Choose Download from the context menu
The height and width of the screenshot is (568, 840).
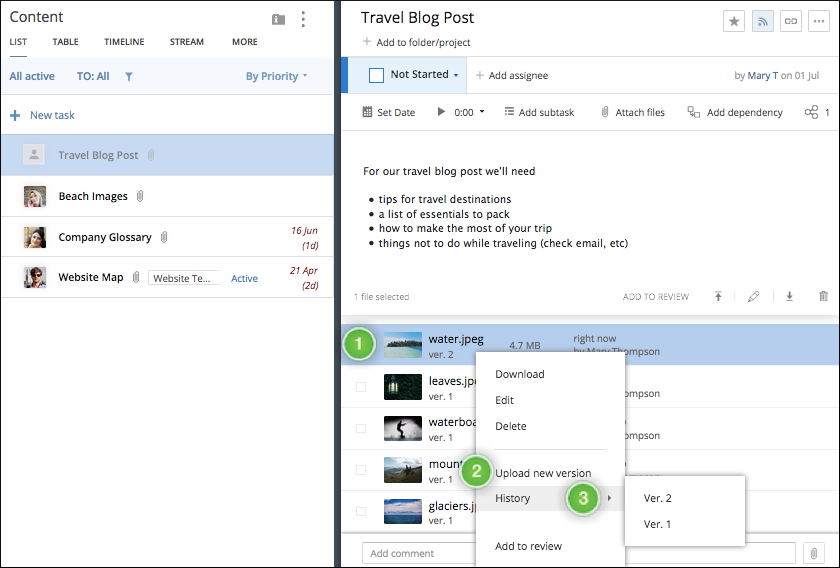pos(520,374)
